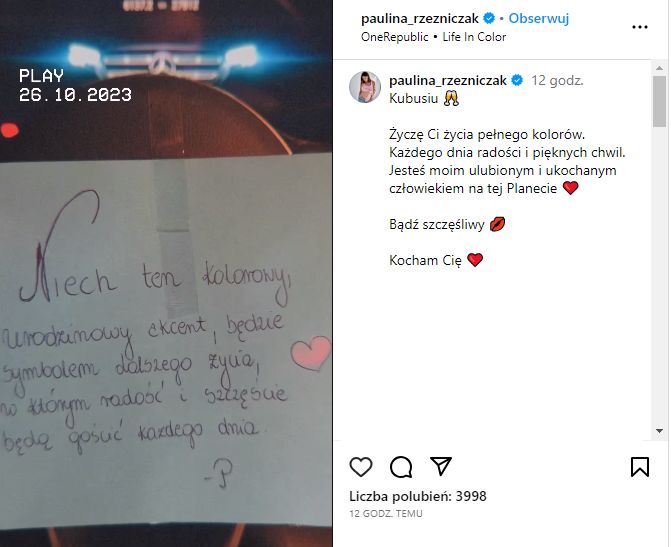This screenshot has width=671, height=547.
Task: Share the post via the paper plane icon
Action: pyautogui.click(x=441, y=466)
